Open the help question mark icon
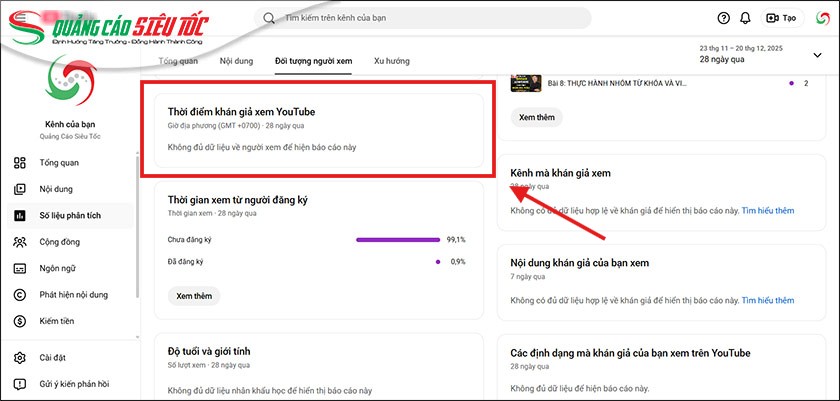Viewport: 840px width, 401px height. click(723, 18)
